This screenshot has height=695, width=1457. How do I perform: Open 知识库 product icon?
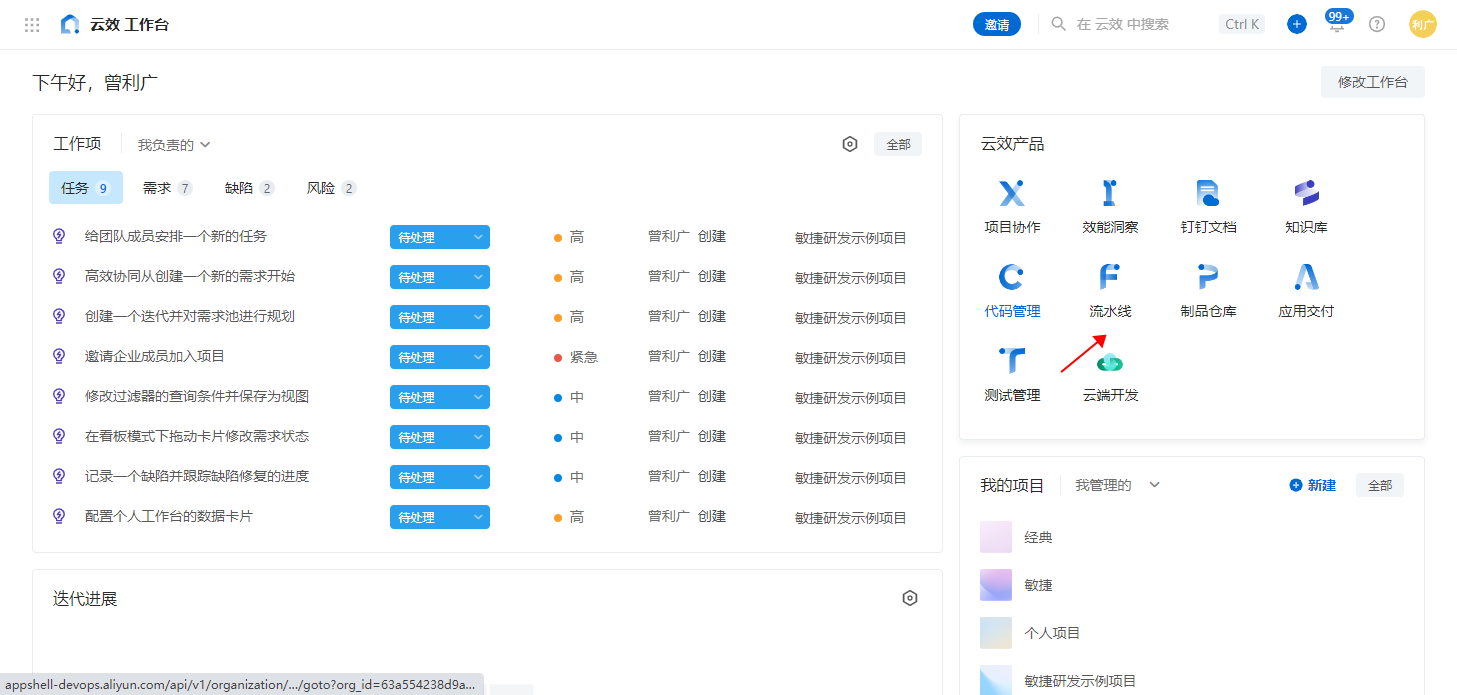tap(1306, 193)
